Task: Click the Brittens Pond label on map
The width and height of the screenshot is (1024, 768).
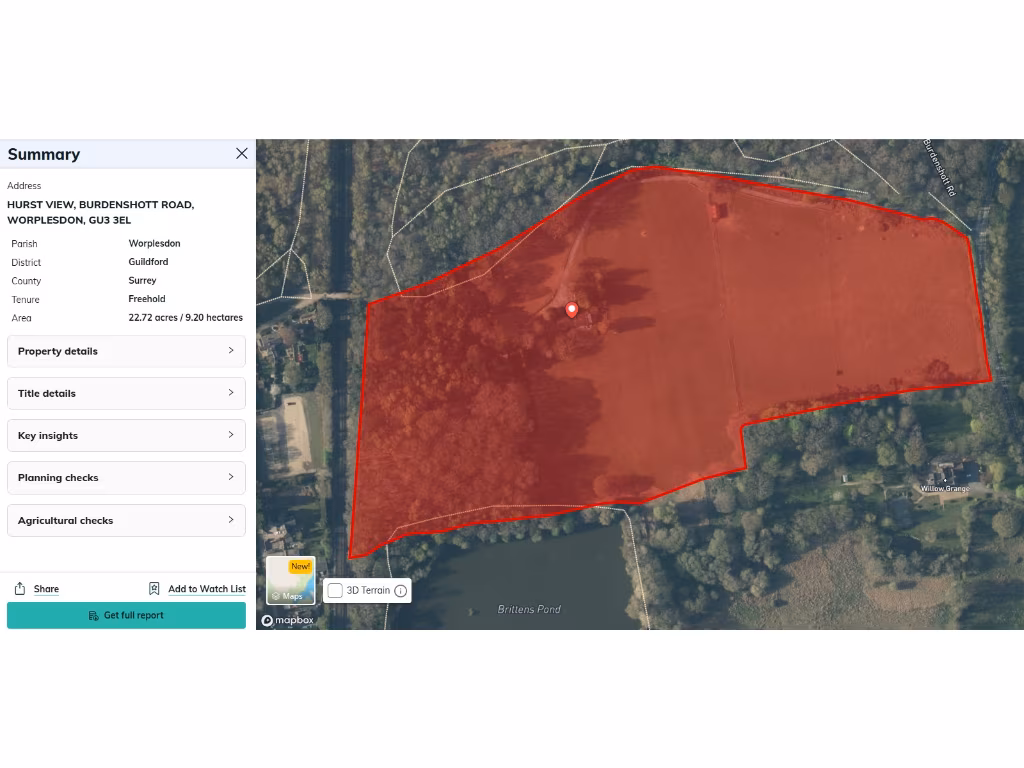Action: [529, 609]
